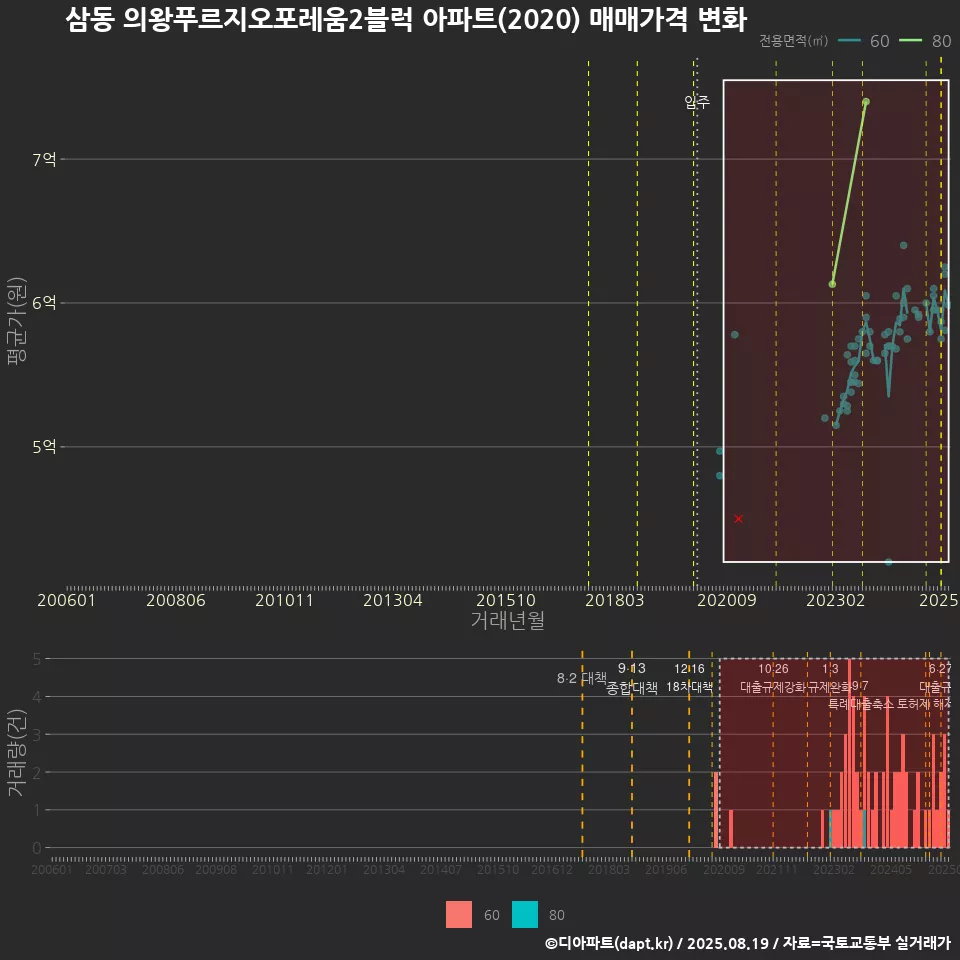Click the 201201 label on volume chart axis
The height and width of the screenshot is (960, 960).
click(x=327, y=869)
